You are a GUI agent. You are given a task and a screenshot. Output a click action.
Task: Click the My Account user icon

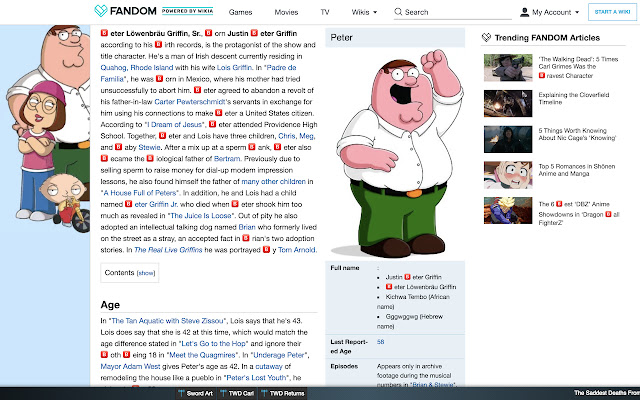[x=524, y=12]
